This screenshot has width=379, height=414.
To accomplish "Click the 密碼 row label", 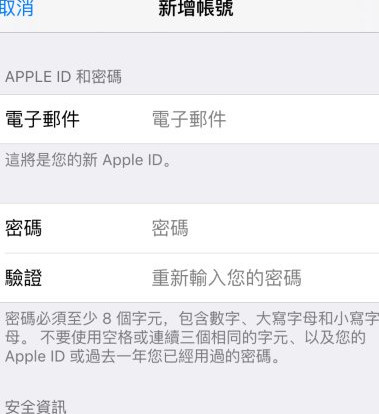I will 23,228.
